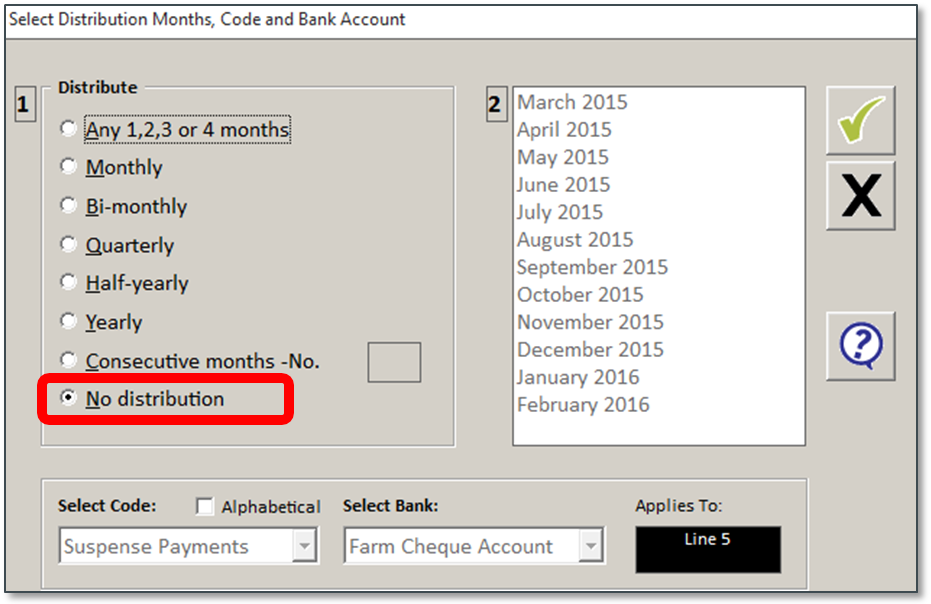Click the black Line 5 indicator box

(x=708, y=549)
